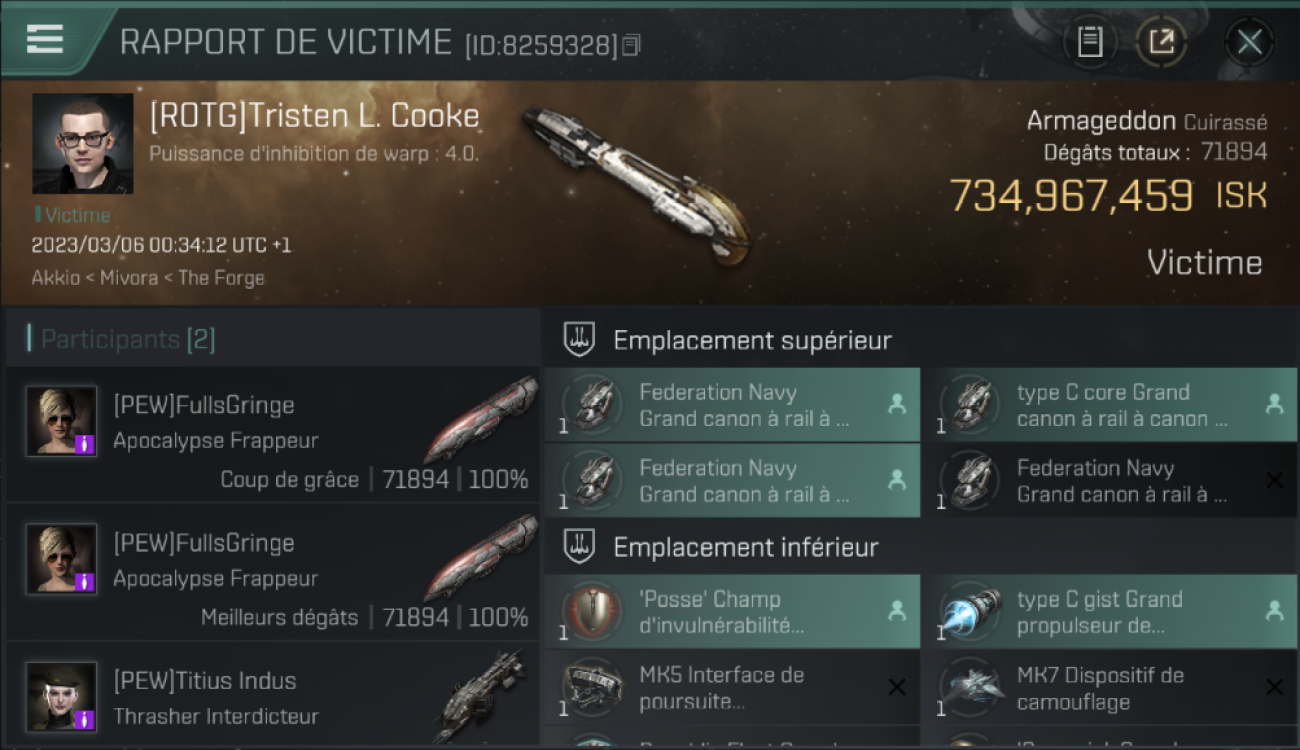
Task: Click victim Tristen L. Cooke's portrait
Action: [82, 143]
